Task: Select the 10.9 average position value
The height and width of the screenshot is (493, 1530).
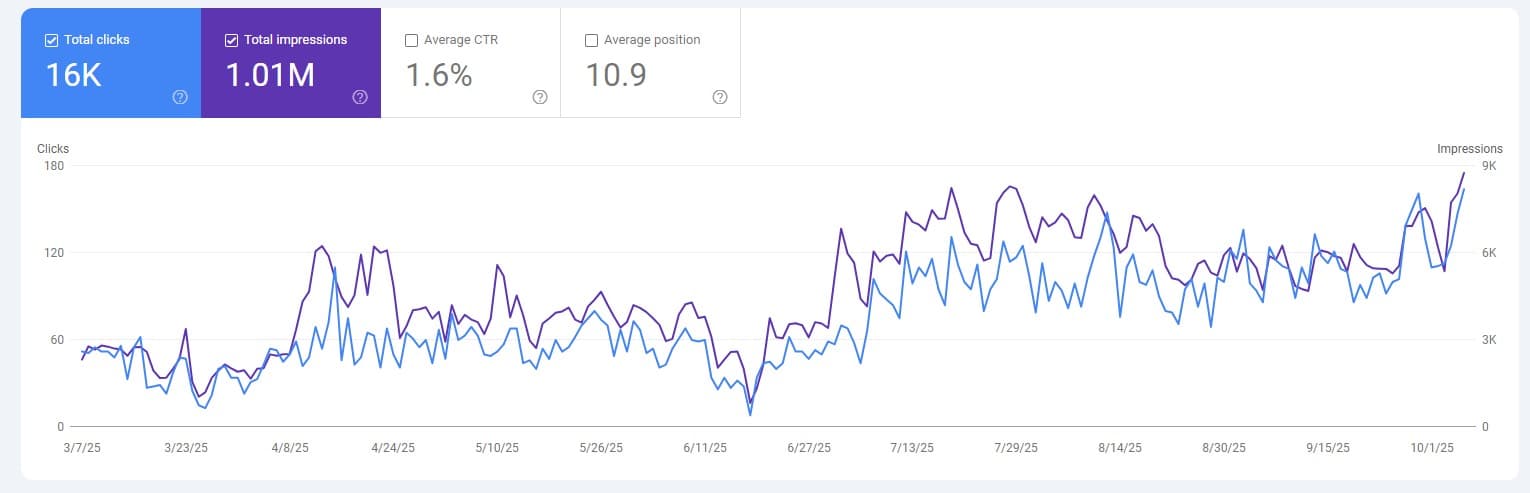Action: [615, 75]
